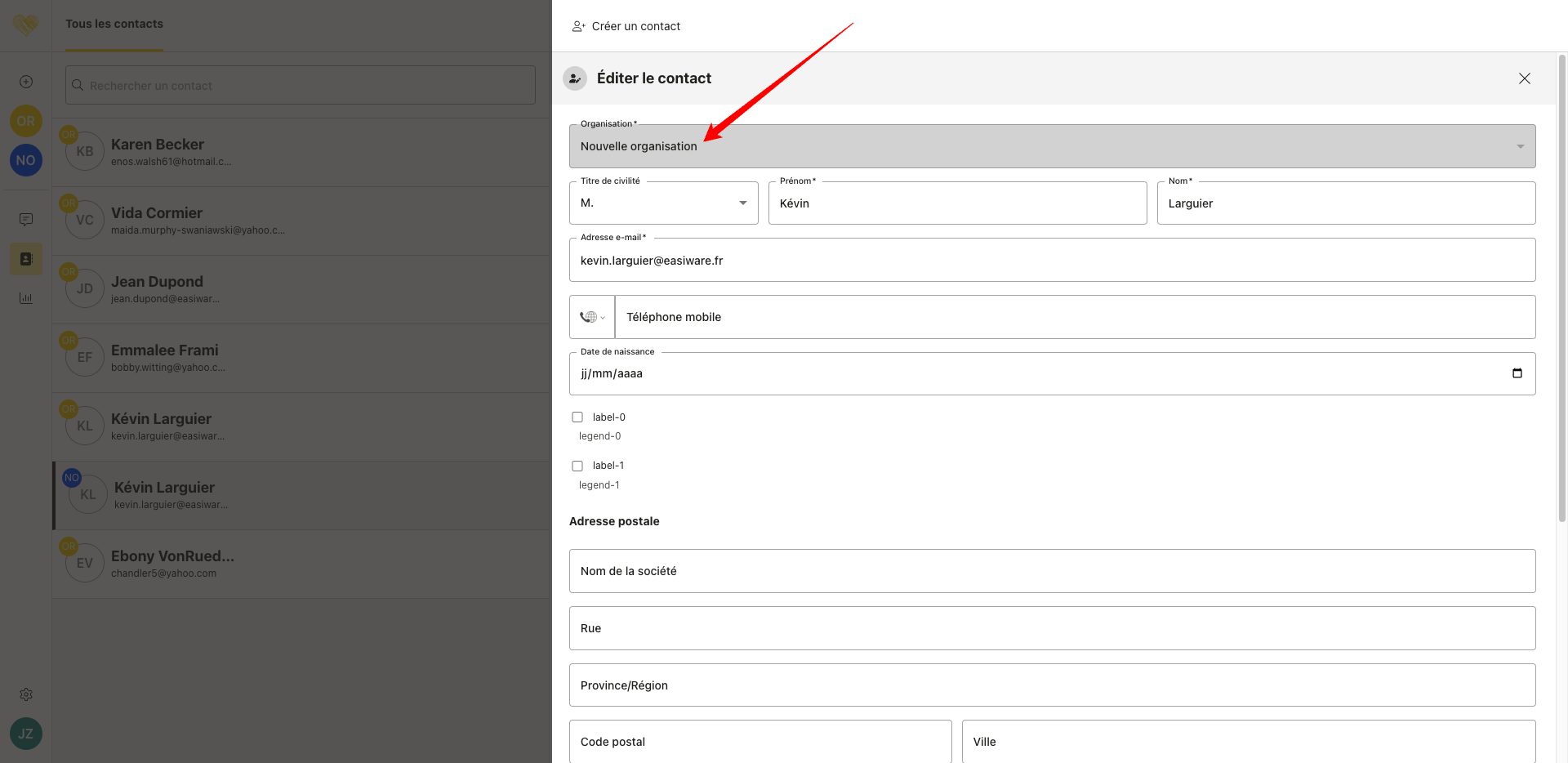Open the Titre de civilité dropdown
The width and height of the screenshot is (1568, 763).
click(663, 203)
